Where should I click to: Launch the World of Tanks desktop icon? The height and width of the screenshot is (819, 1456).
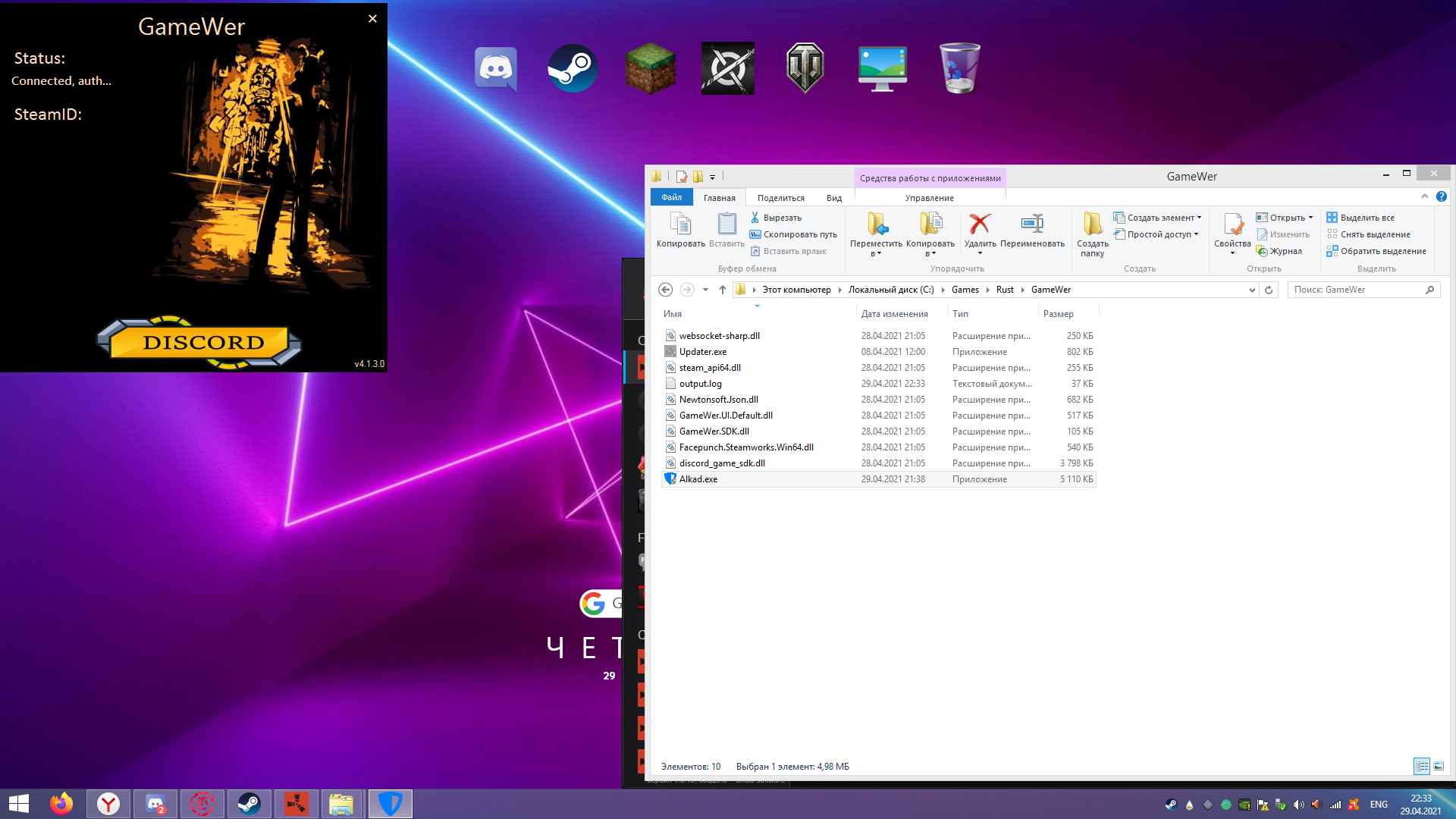coord(805,68)
